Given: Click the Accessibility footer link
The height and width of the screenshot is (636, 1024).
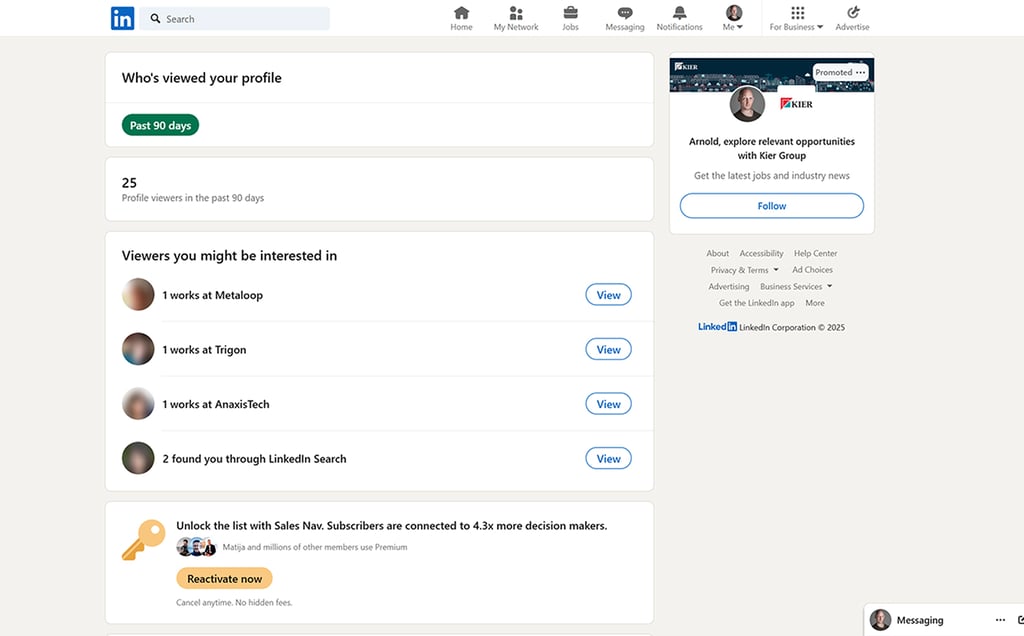Looking at the screenshot, I should [x=761, y=254].
